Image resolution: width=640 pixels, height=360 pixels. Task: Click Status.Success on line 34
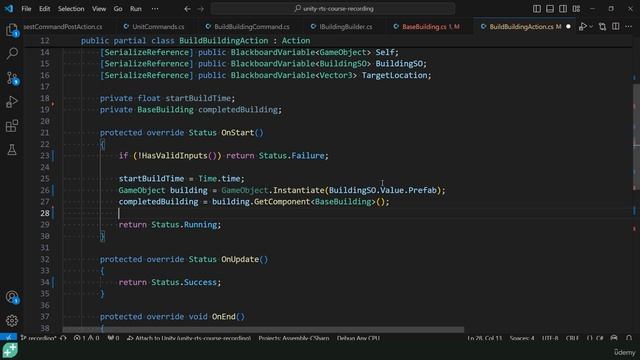tap(184, 282)
